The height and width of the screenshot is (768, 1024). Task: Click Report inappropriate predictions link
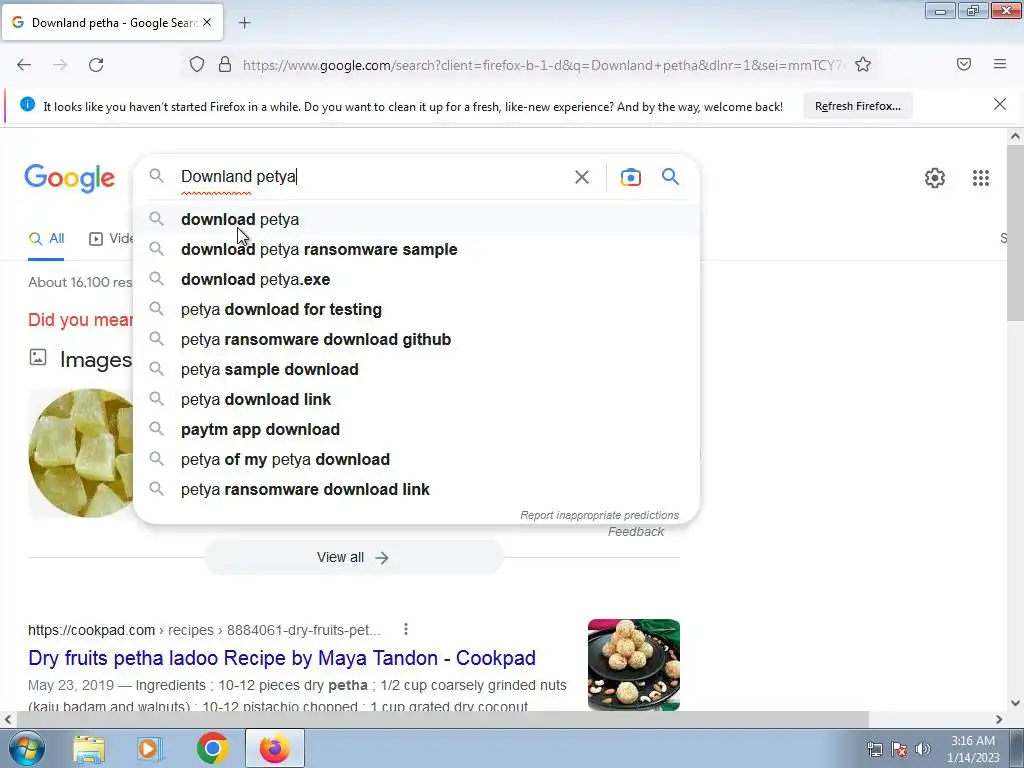pyautogui.click(x=599, y=515)
